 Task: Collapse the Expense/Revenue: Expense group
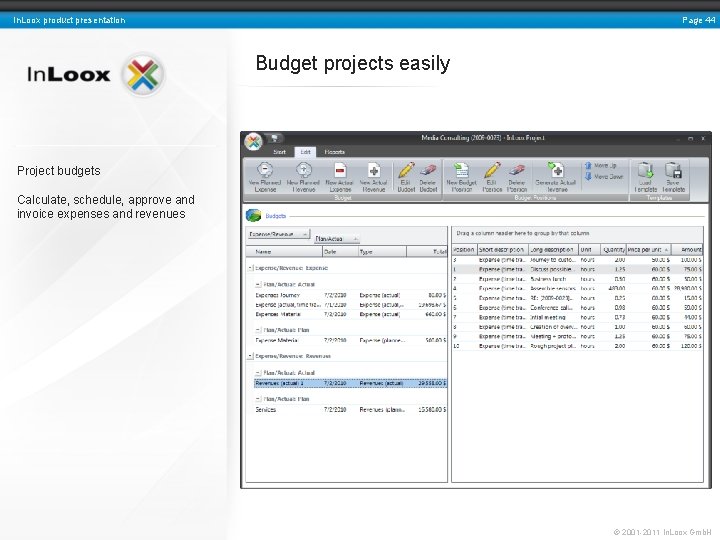(250, 268)
